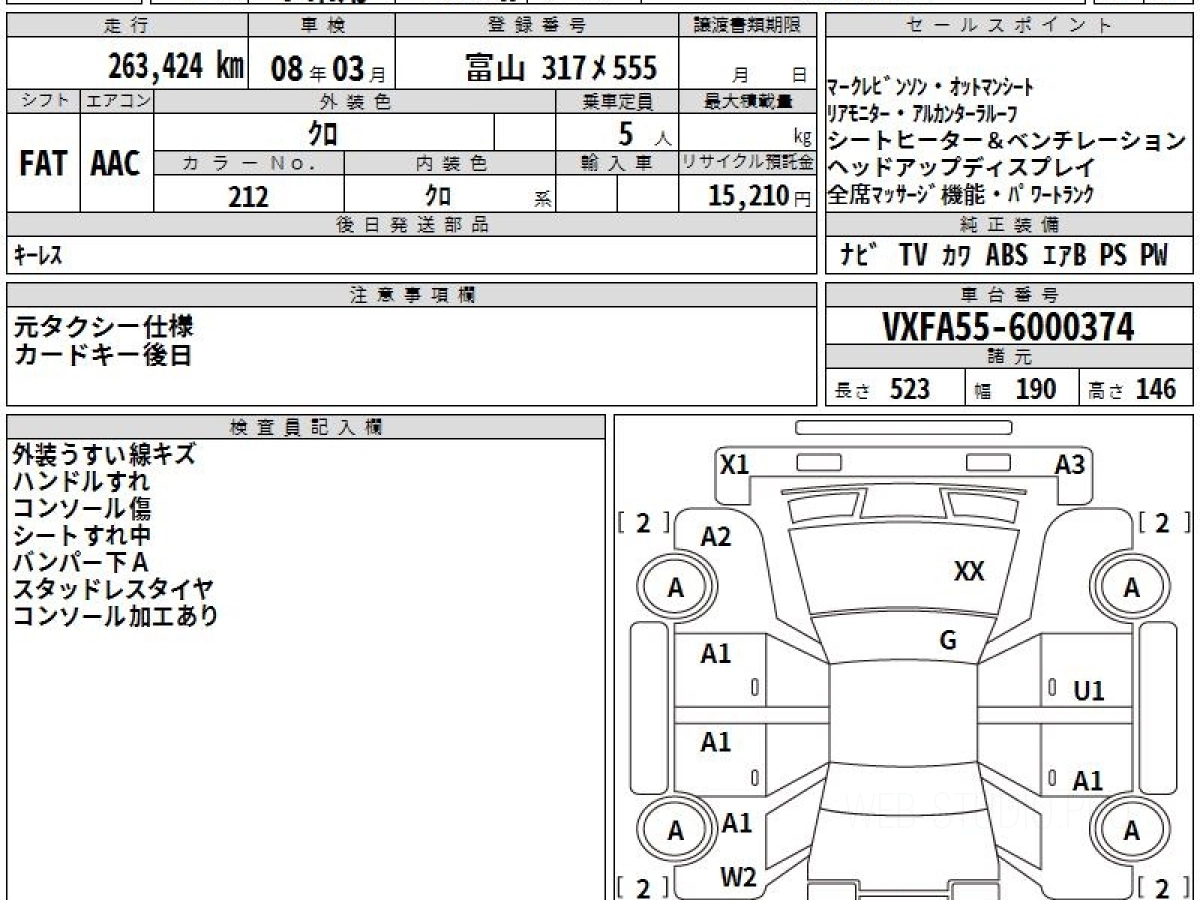
Task: Click the 走行 column header
Action: 125,26
